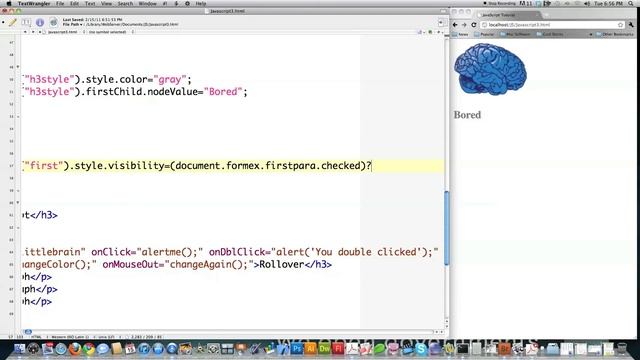The width and height of the screenshot is (640, 360).
Task: Bookmark page with the star icon in Chrome
Action: click(x=620, y=25)
